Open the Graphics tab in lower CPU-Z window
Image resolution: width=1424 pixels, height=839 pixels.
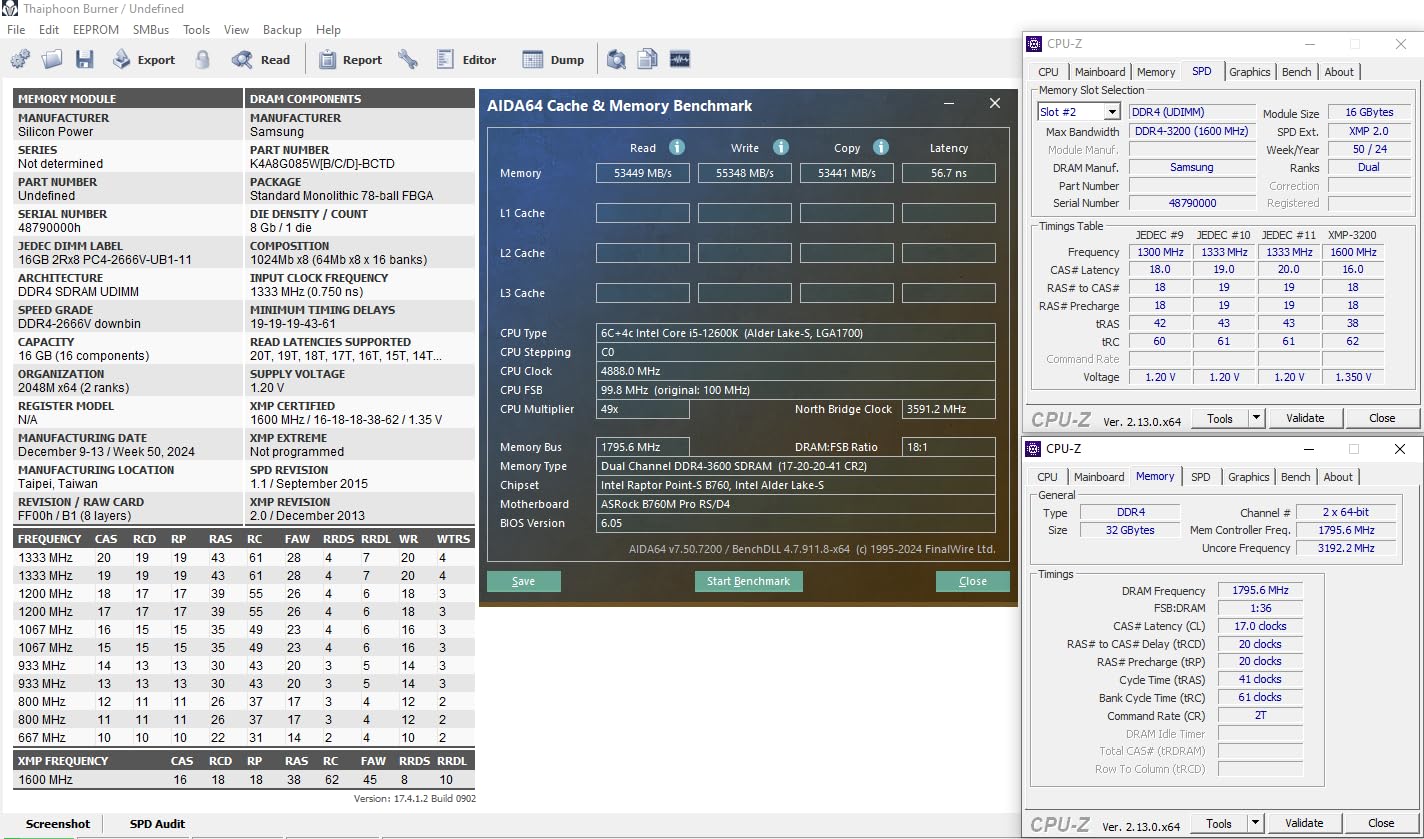pyautogui.click(x=1248, y=477)
